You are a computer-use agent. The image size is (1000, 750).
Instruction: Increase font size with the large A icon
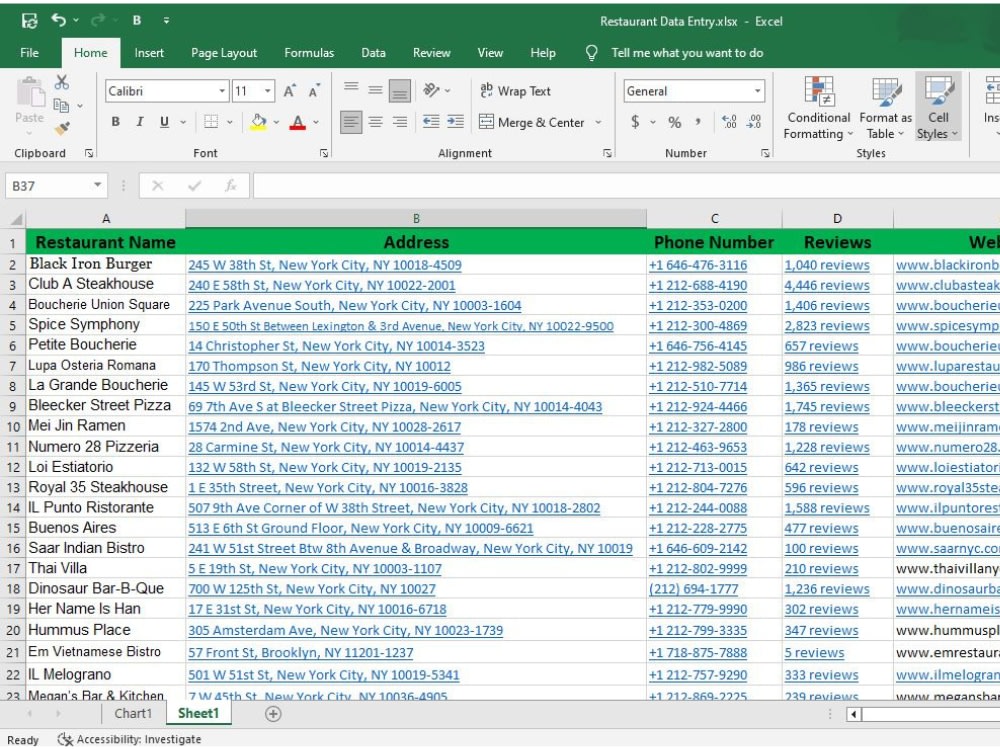(290, 91)
